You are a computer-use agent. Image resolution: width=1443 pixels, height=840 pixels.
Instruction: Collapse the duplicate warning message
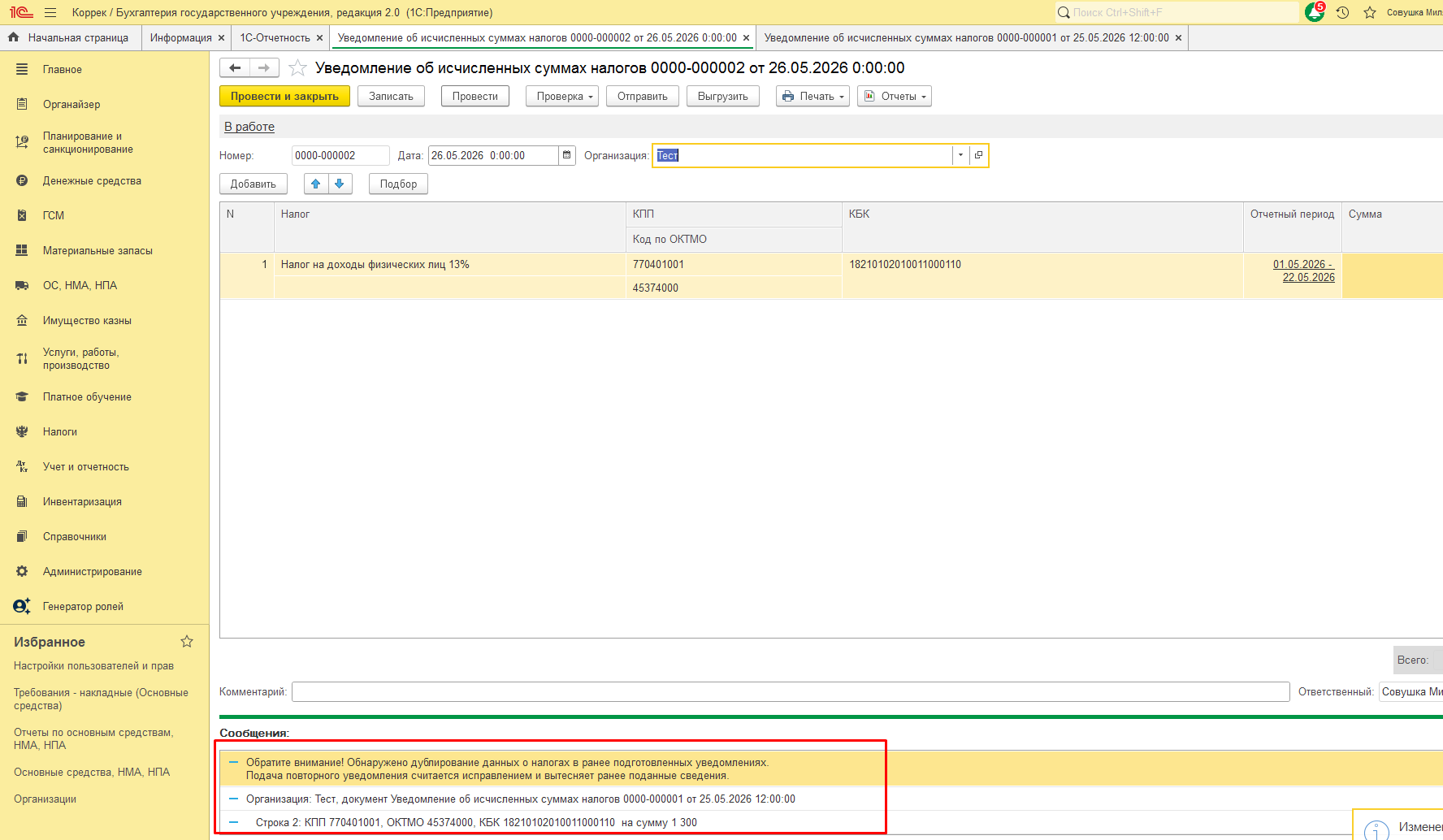click(234, 763)
